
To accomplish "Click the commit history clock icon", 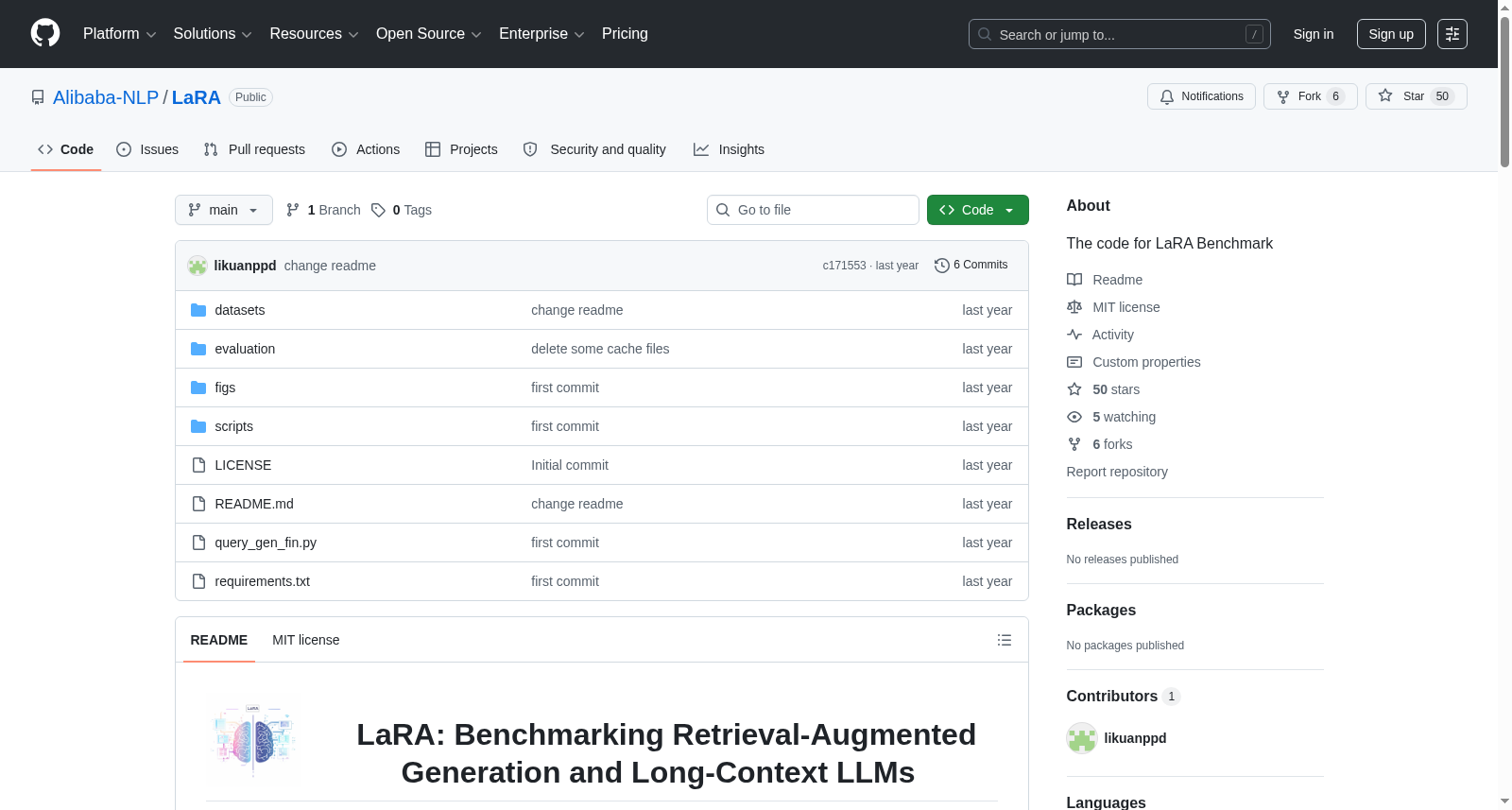I will coord(941,266).
